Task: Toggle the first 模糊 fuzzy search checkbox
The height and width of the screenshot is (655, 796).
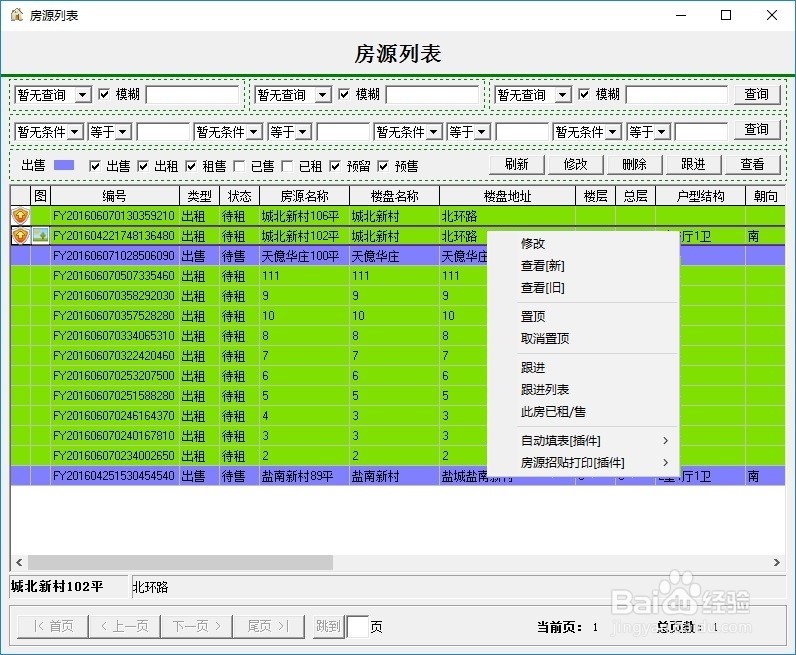Action: click(104, 94)
